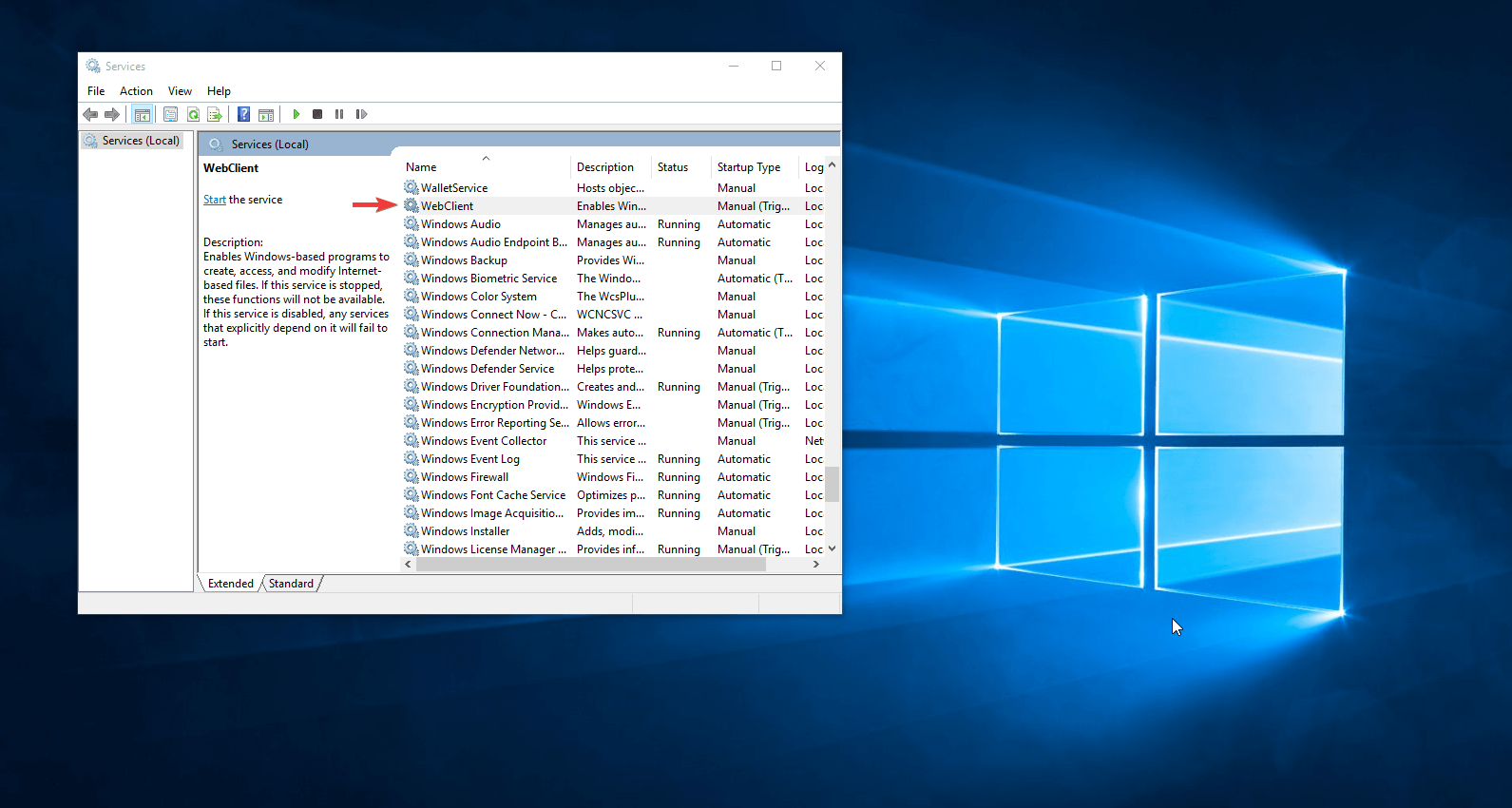Select the Windows Firewall service row
Image resolution: width=1512 pixels, height=808 pixels.
tap(465, 477)
